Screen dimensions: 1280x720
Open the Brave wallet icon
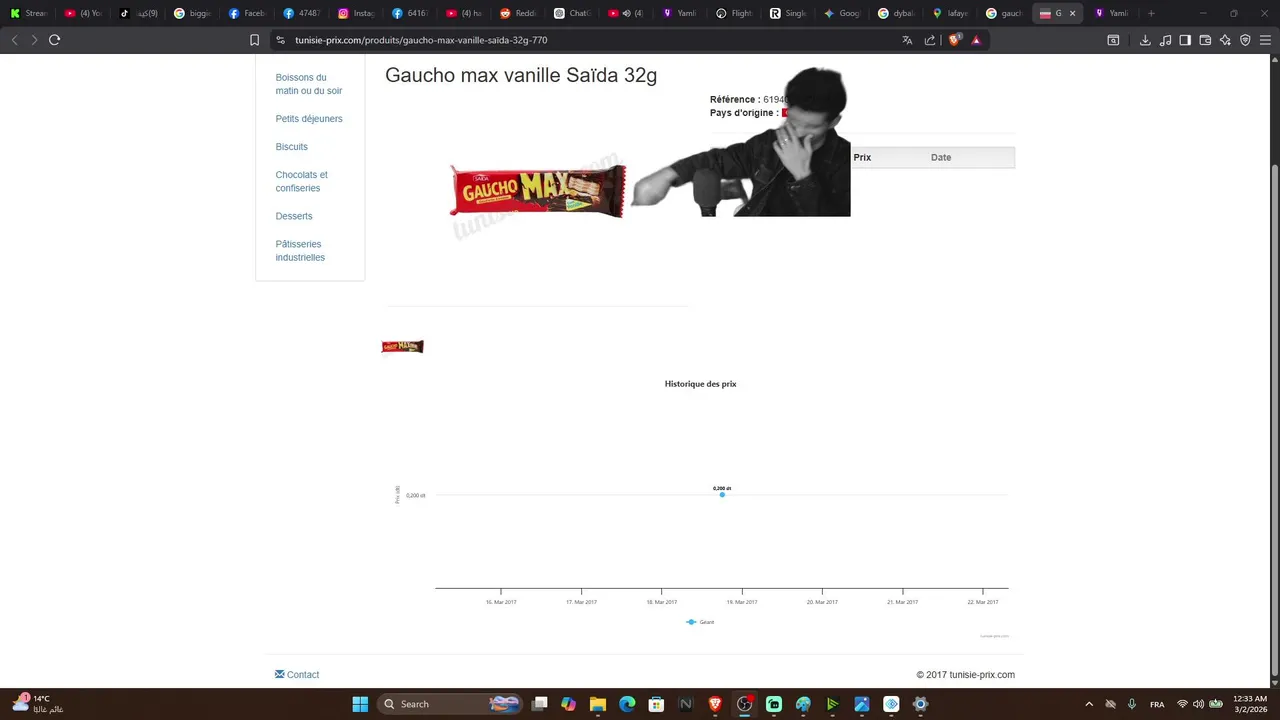pyautogui.click(x=1205, y=40)
